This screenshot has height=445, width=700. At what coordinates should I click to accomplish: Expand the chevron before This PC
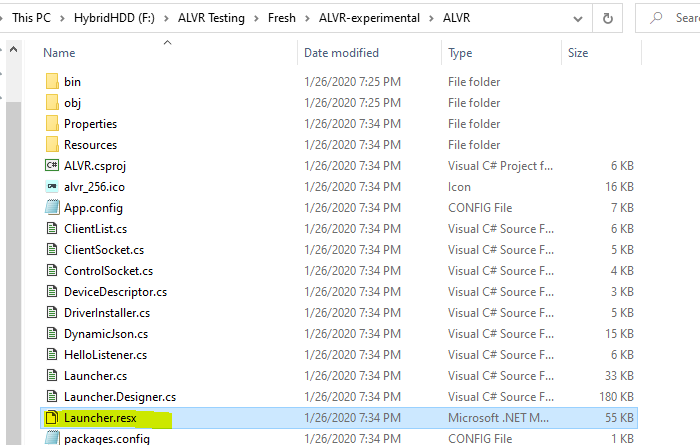[x=1, y=18]
